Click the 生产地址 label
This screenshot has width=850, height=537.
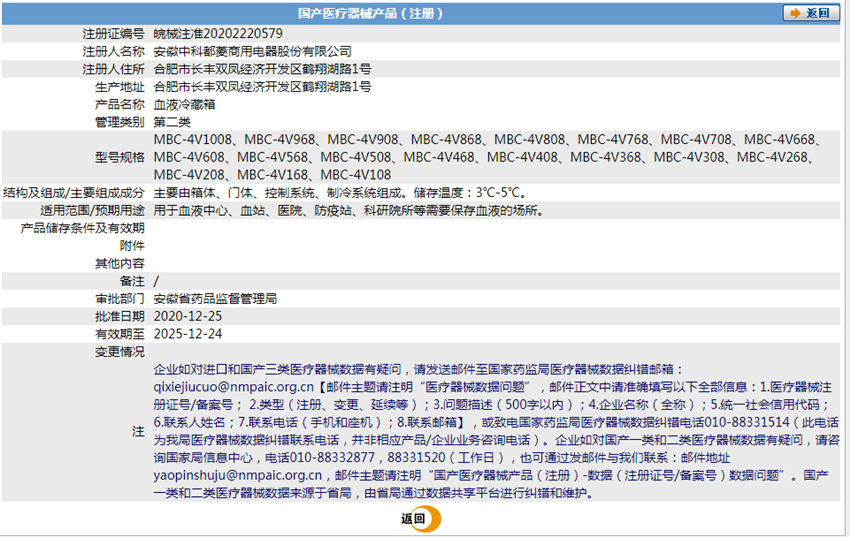click(x=120, y=87)
